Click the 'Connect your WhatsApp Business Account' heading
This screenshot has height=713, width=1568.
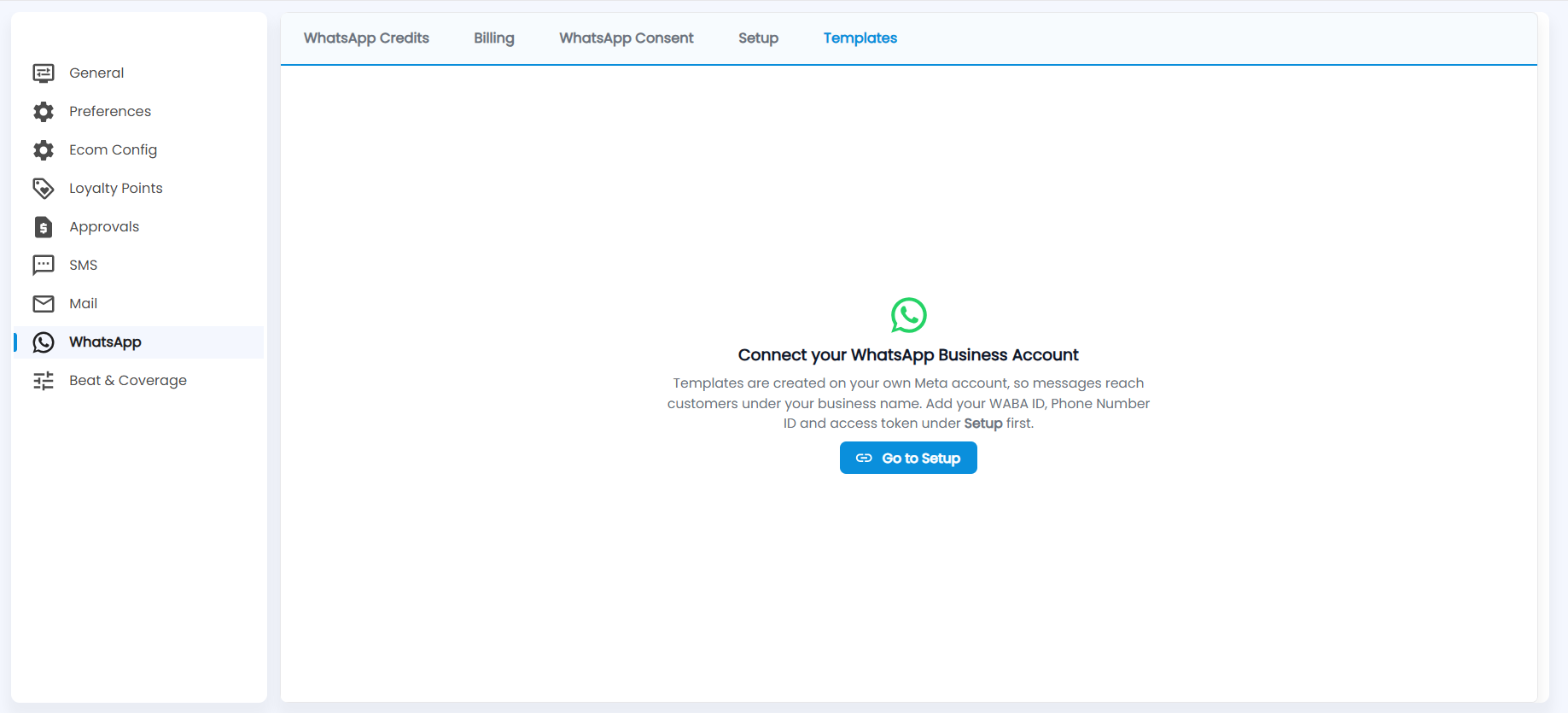908,355
